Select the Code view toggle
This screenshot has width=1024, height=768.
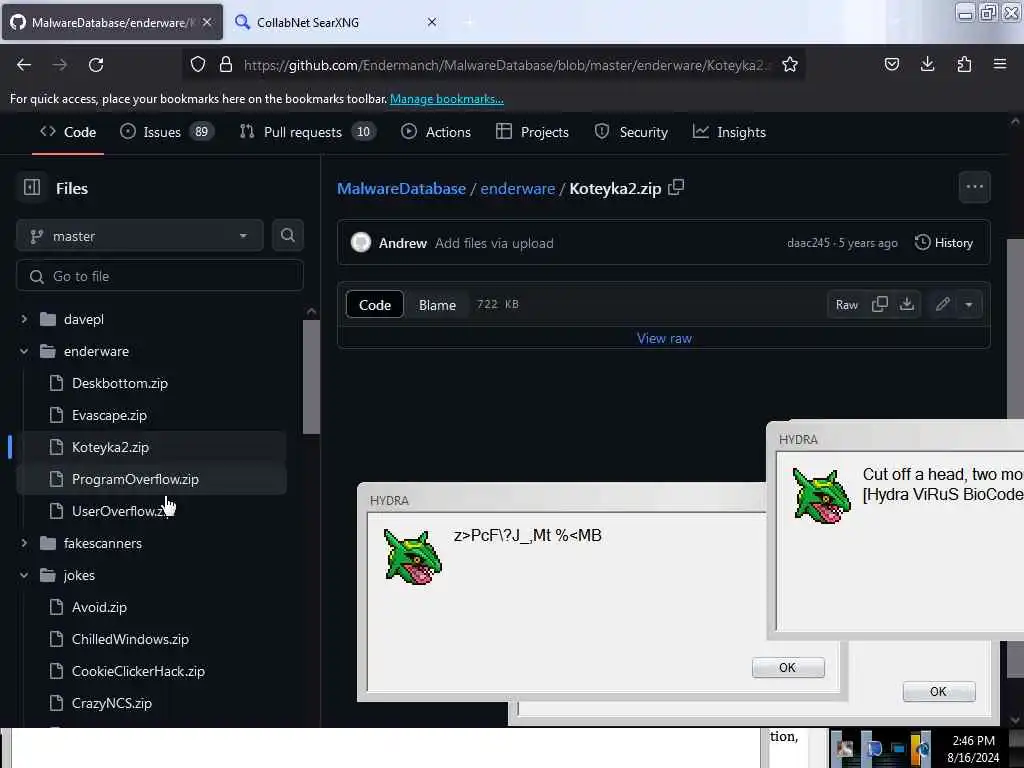(x=375, y=304)
